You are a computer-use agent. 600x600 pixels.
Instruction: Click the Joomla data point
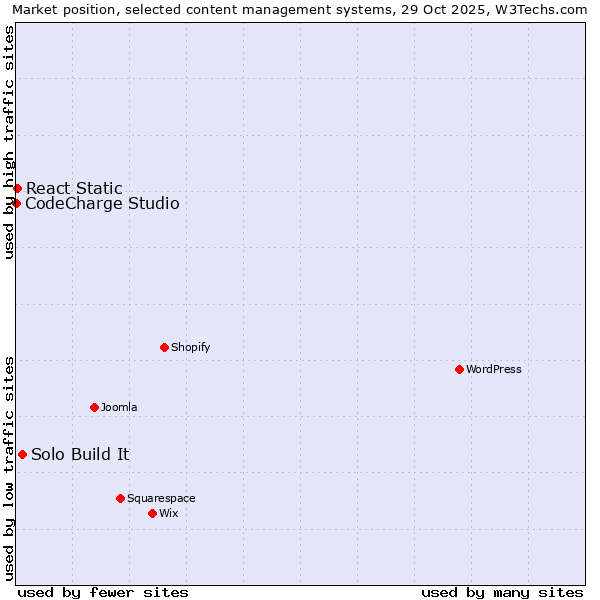(94, 407)
